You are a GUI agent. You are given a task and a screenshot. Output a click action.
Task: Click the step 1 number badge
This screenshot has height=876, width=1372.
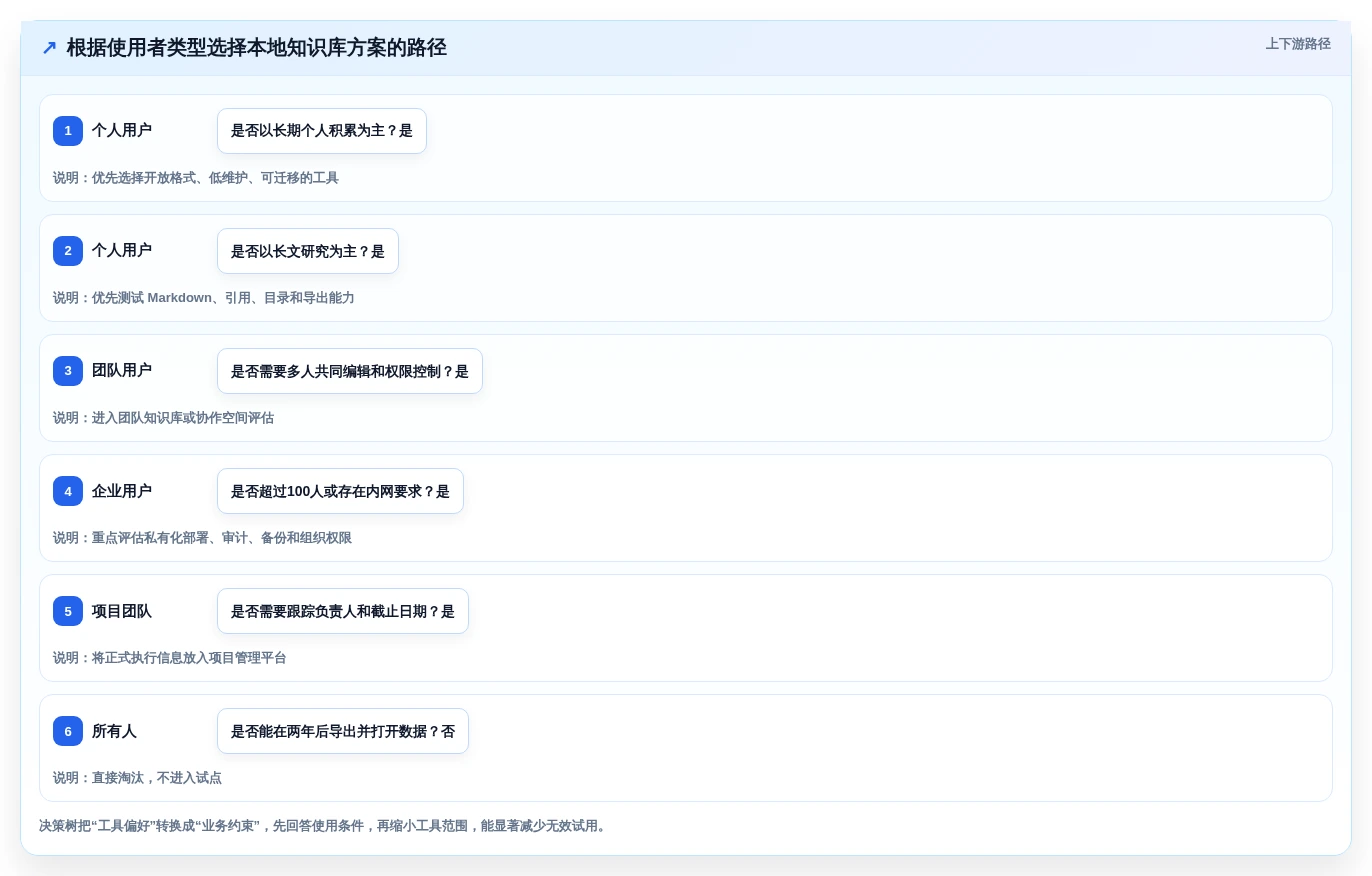coord(68,131)
